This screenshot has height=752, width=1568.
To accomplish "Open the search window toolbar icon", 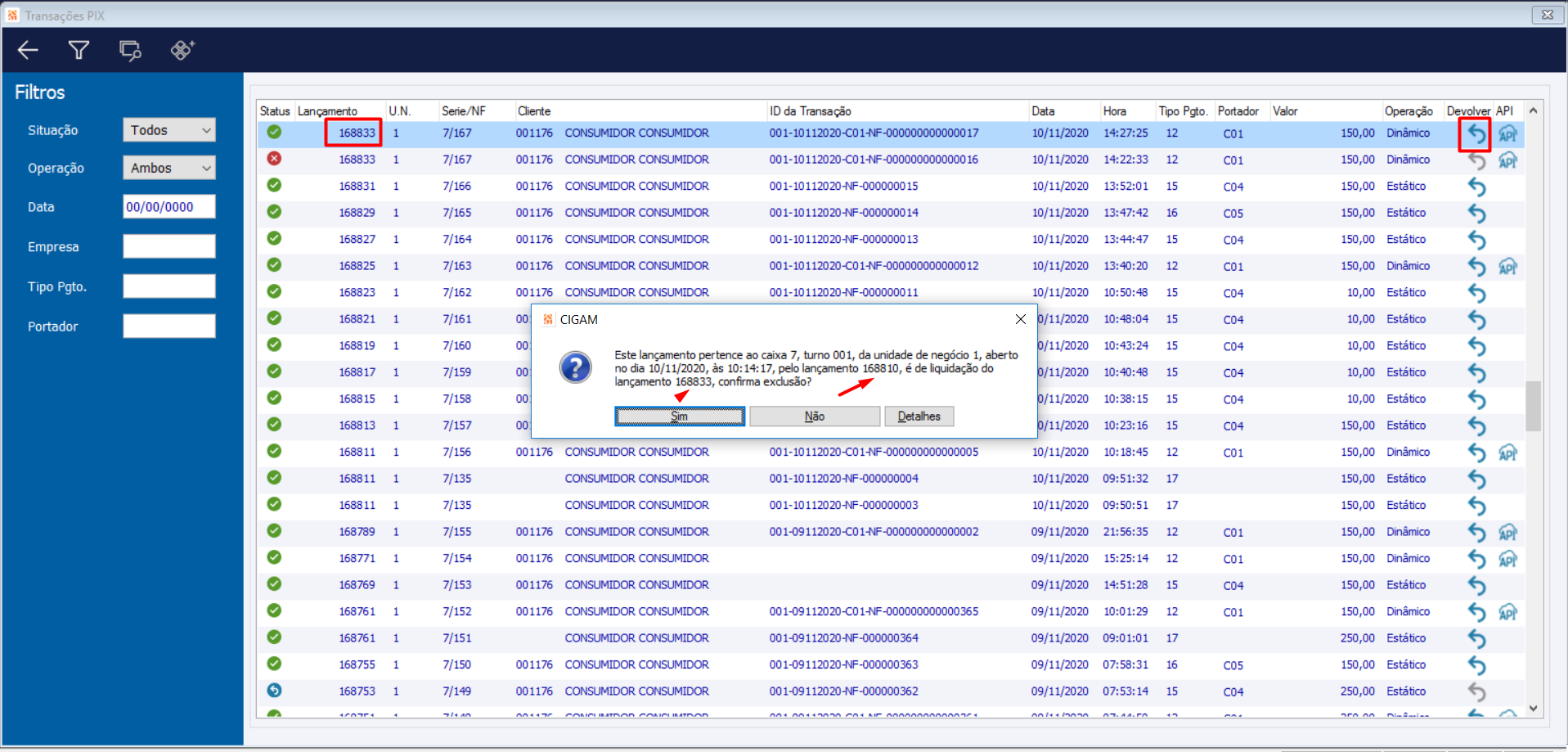I will 130,51.
